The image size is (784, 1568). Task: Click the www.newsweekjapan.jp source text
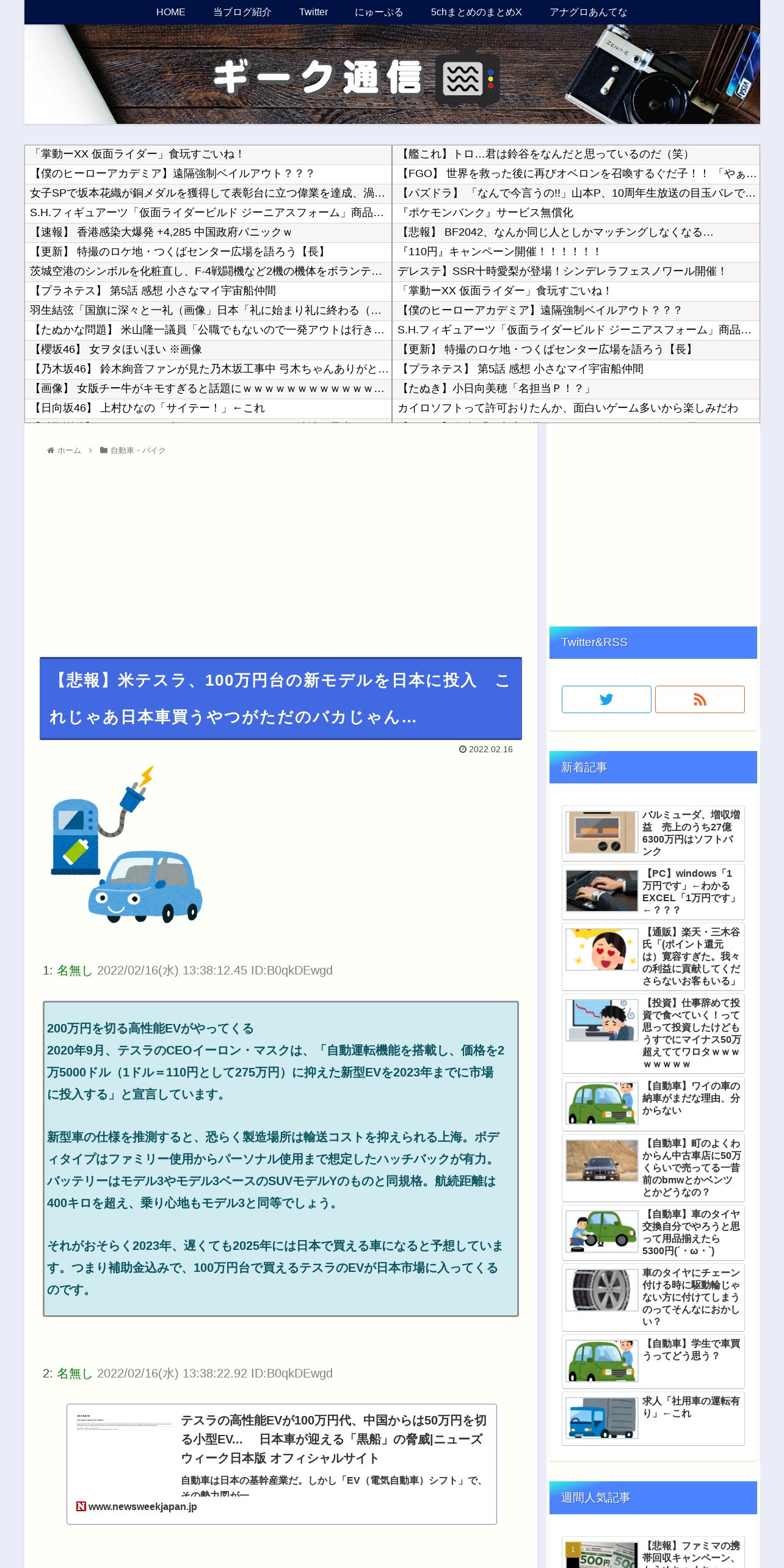coord(142,1506)
